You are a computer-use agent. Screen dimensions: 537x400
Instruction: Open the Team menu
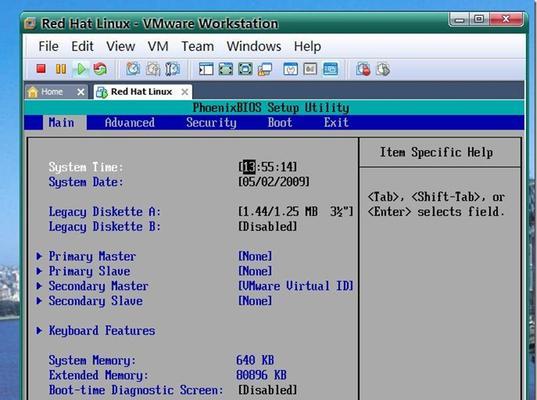point(198,46)
